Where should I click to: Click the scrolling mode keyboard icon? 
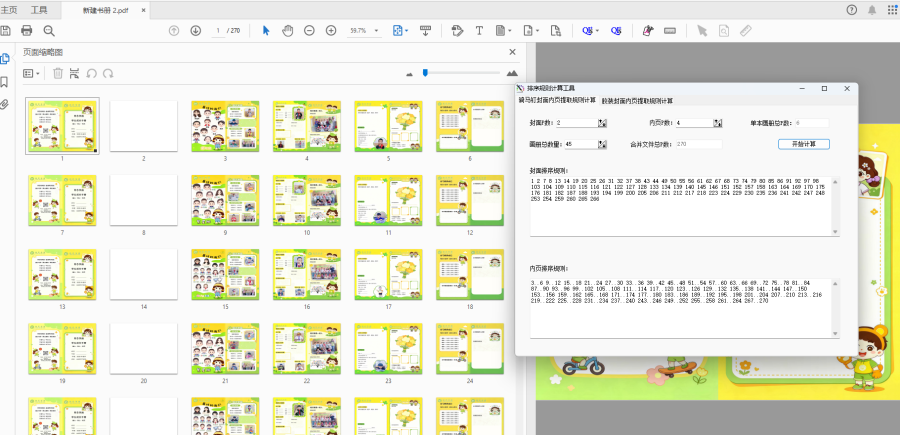click(425, 30)
